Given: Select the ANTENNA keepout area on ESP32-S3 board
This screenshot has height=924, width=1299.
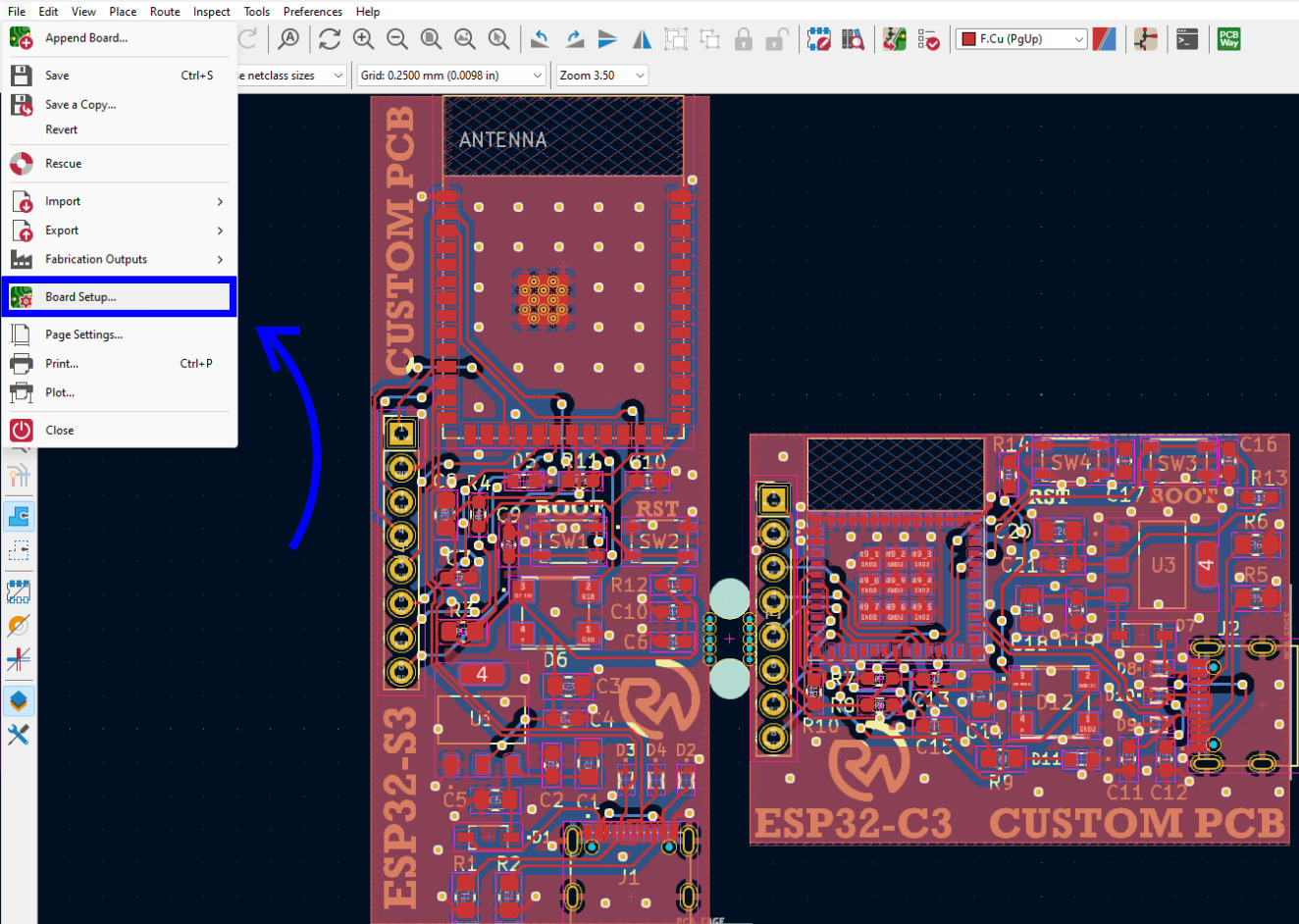Looking at the screenshot, I should pyautogui.click(x=563, y=136).
